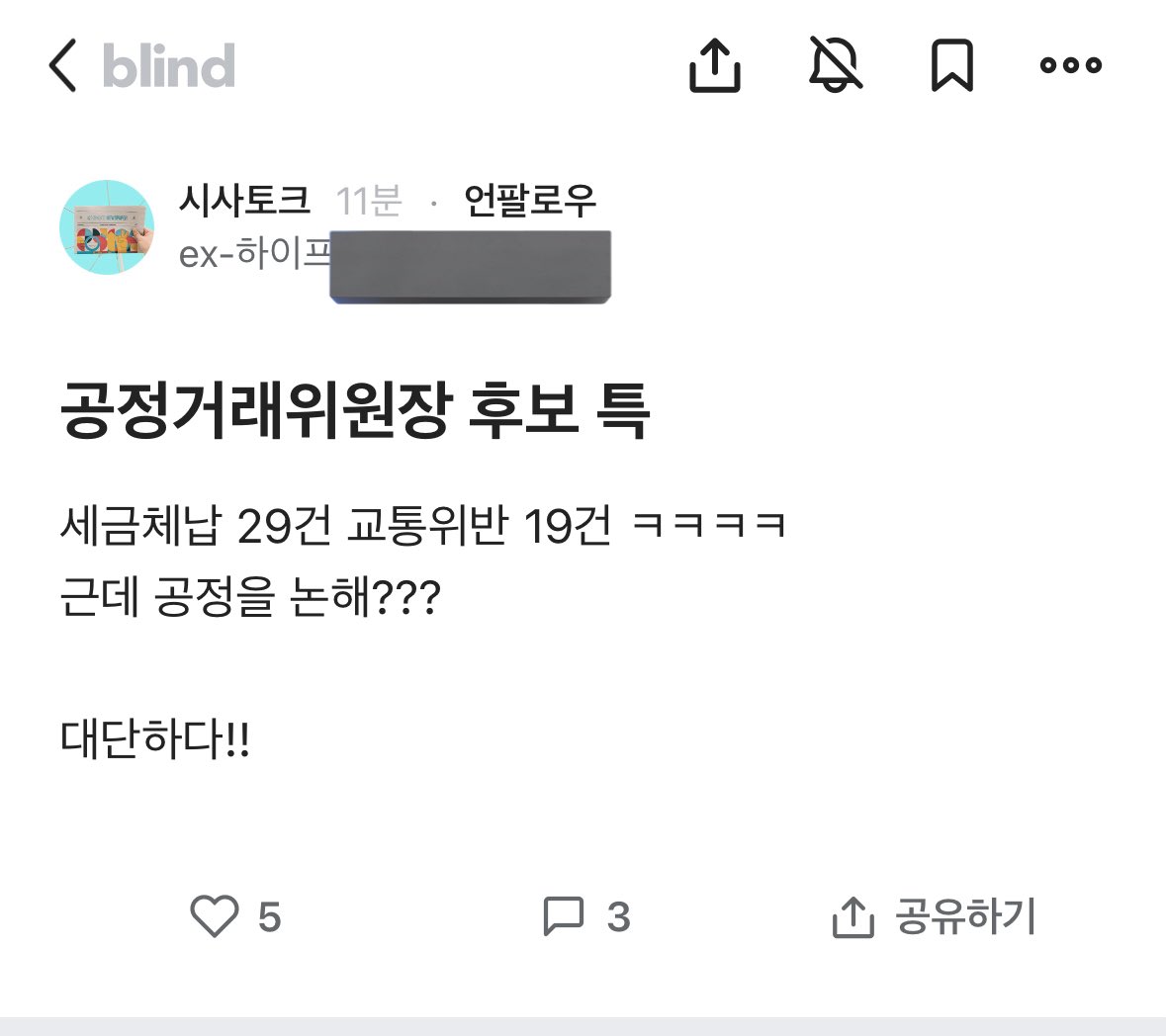Open the share icon in top bar
Screen dimensions: 1166x1036
[x=715, y=65]
